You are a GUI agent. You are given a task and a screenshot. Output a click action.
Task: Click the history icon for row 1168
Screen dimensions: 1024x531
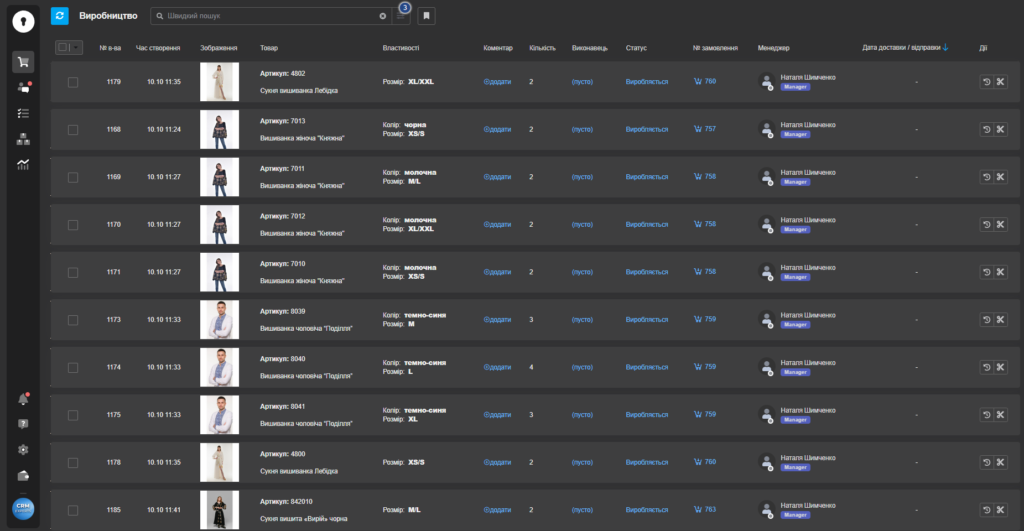point(986,129)
